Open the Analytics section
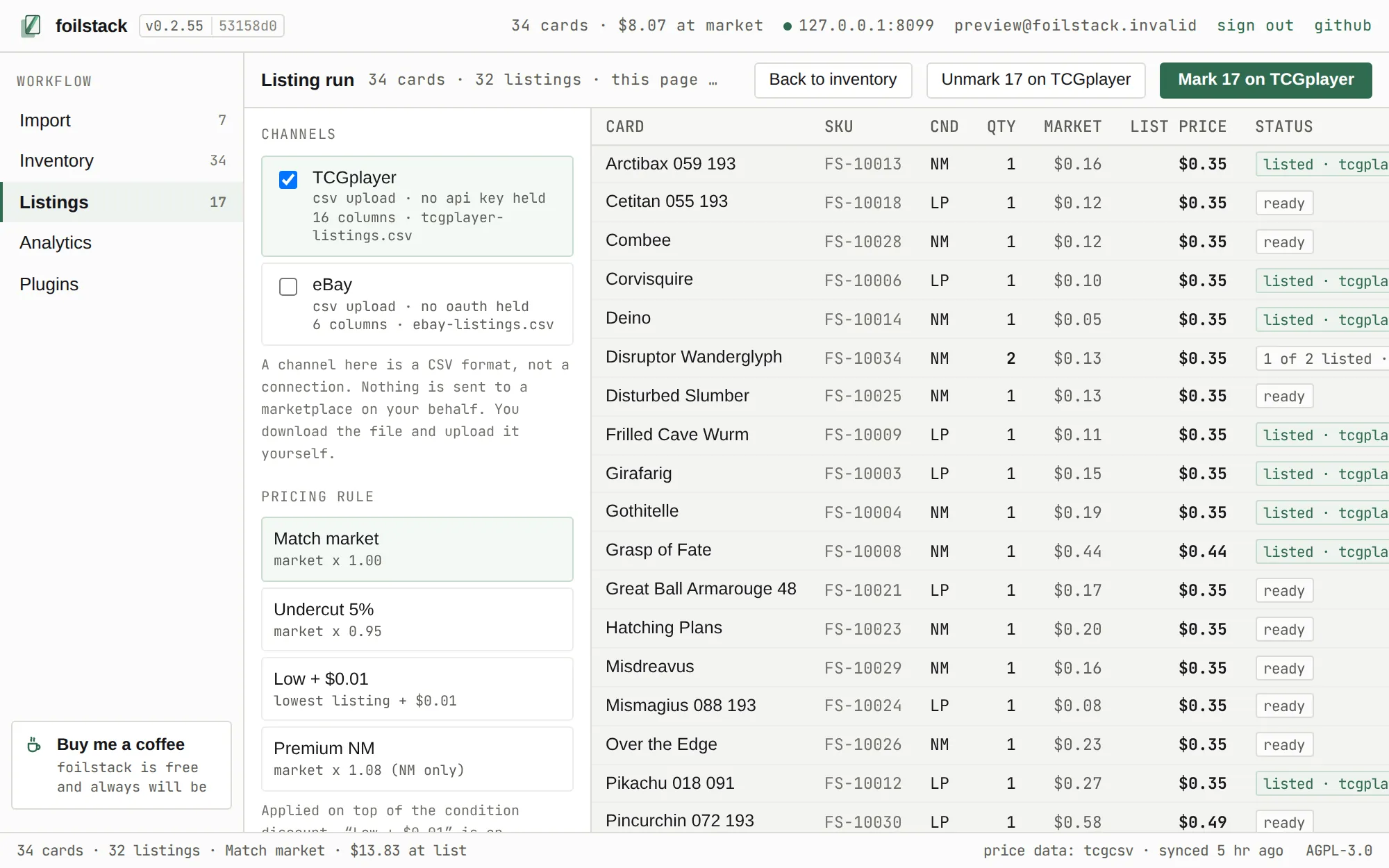This screenshot has width=1389, height=868. (122, 242)
